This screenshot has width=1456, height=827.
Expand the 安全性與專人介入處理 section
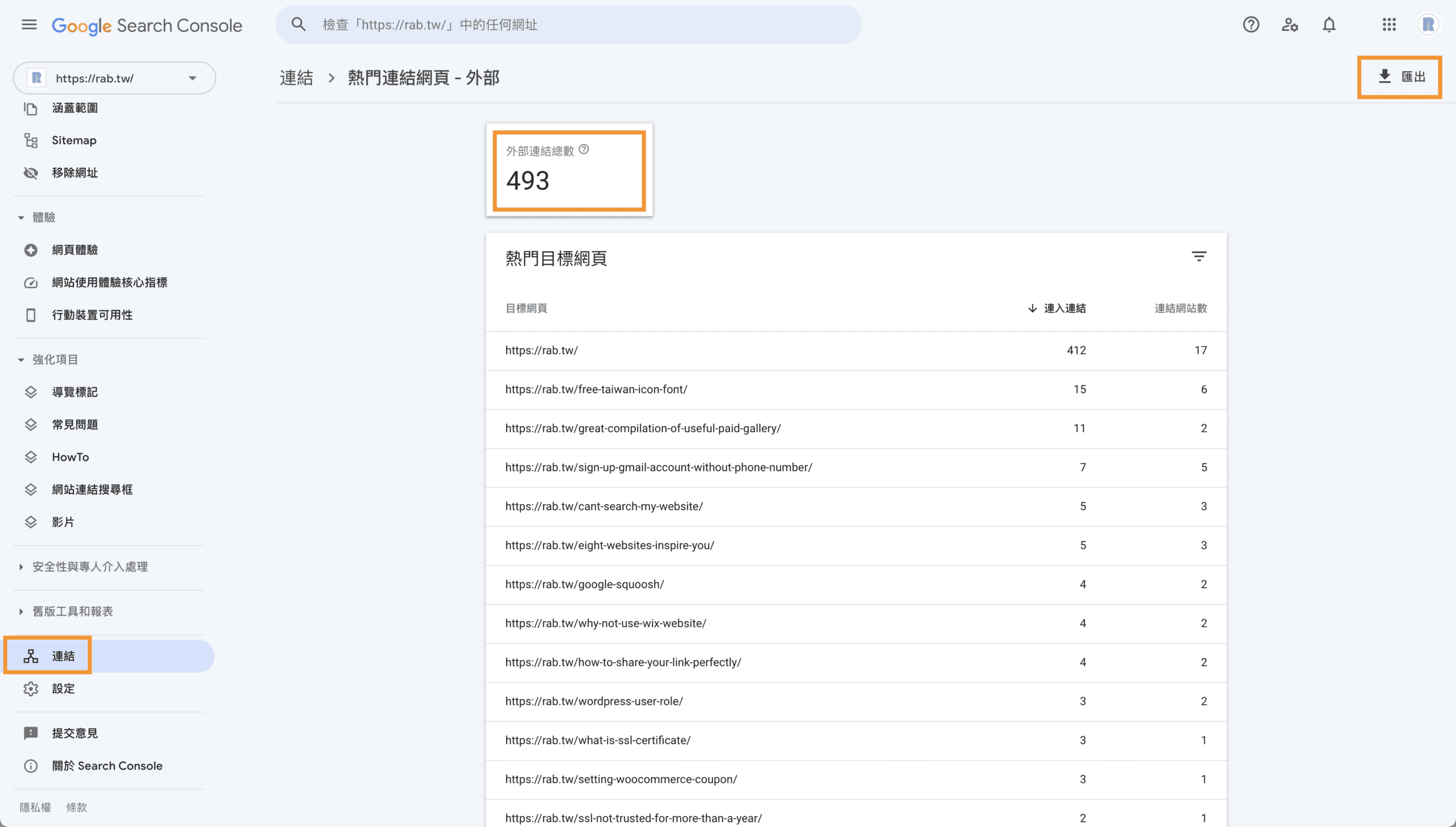click(21, 567)
